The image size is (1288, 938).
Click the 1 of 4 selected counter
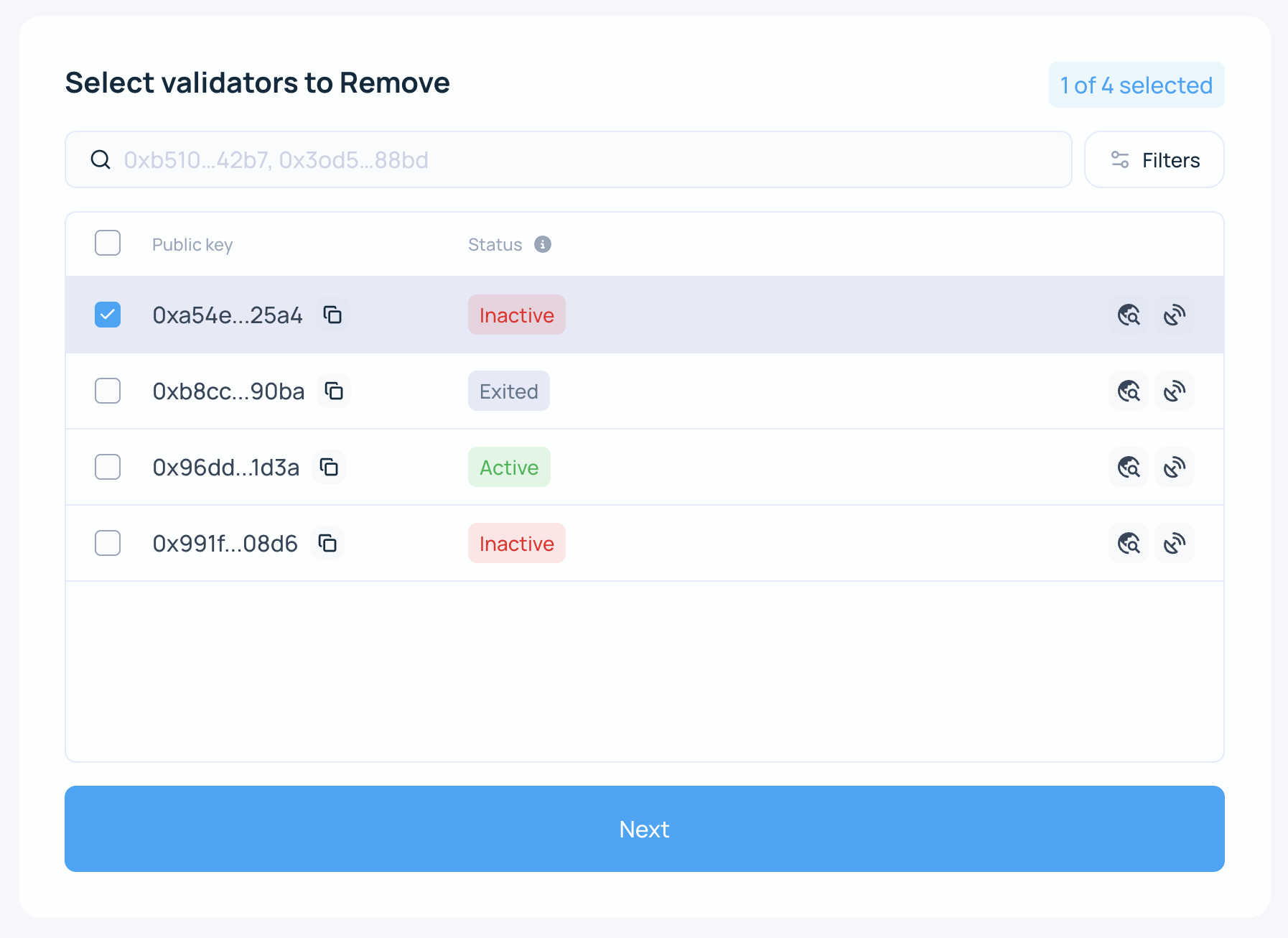(x=1136, y=85)
